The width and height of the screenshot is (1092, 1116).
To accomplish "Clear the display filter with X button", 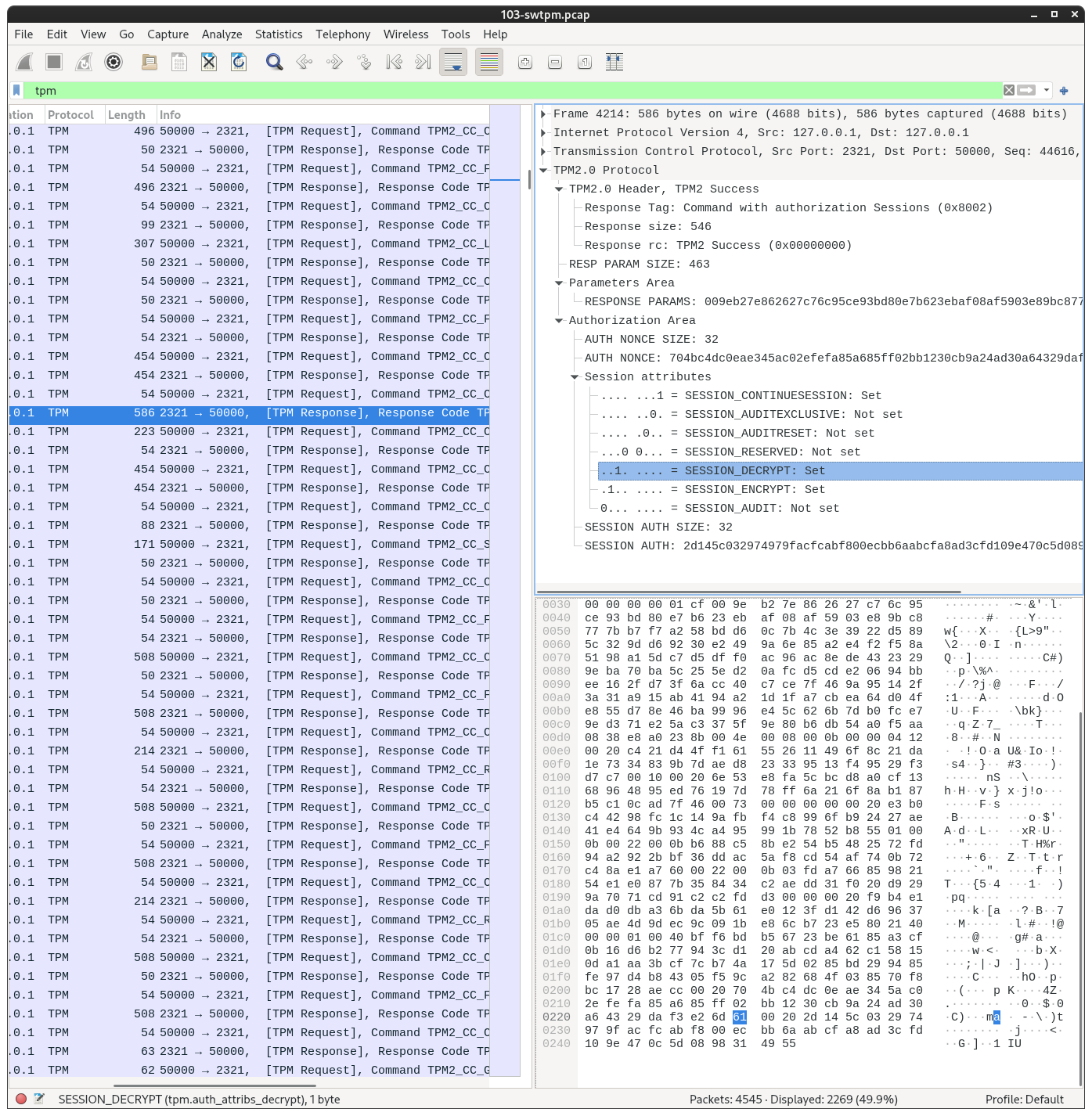I will point(1009,90).
